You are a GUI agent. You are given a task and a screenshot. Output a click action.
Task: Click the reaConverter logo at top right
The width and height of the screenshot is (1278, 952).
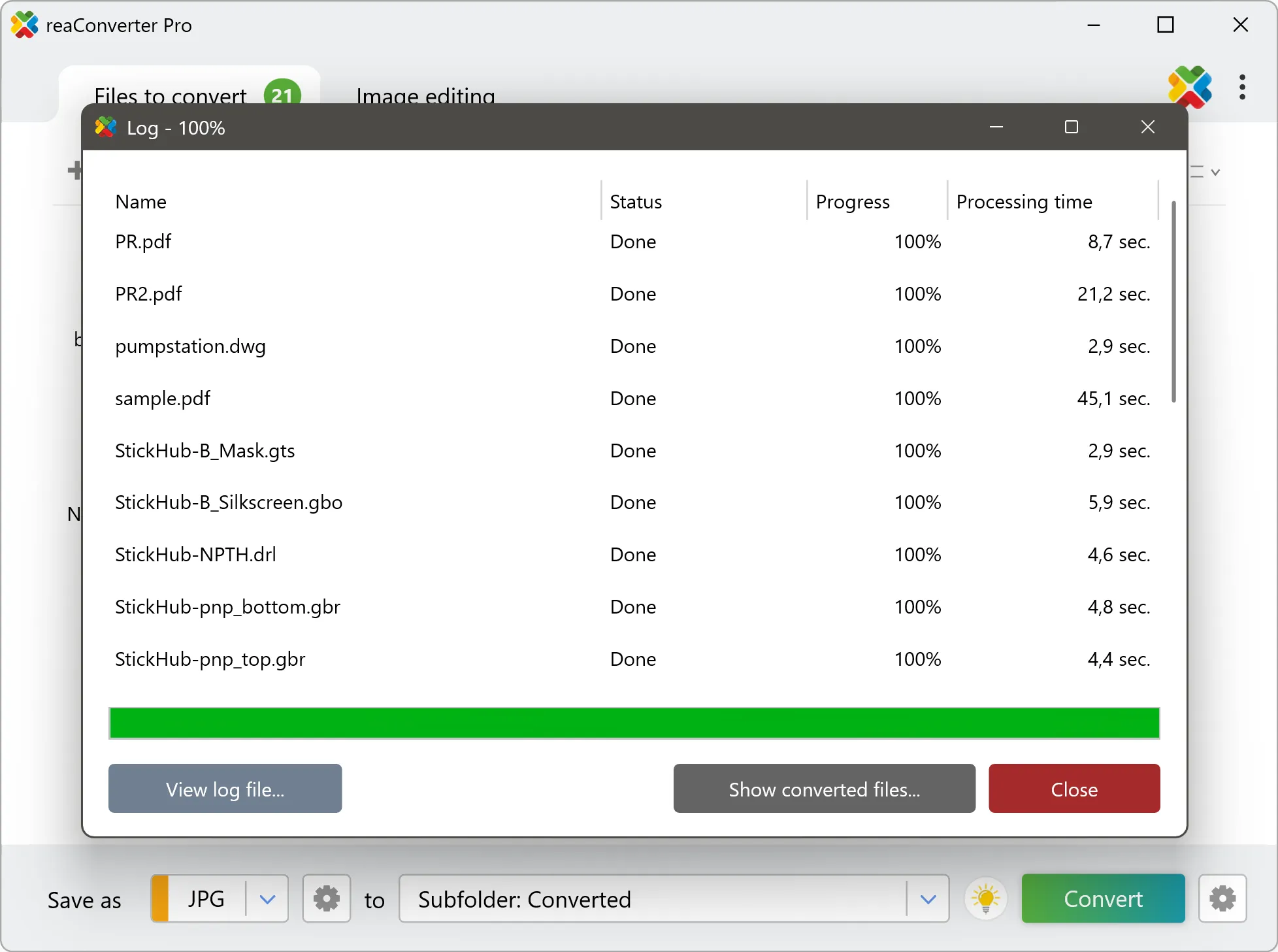(x=1189, y=87)
